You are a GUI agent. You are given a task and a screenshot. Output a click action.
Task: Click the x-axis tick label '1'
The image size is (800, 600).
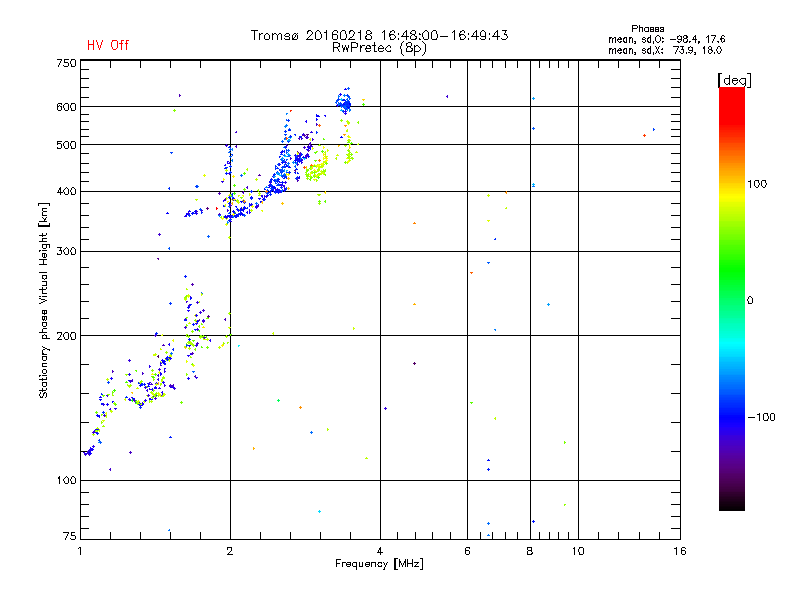(80, 551)
